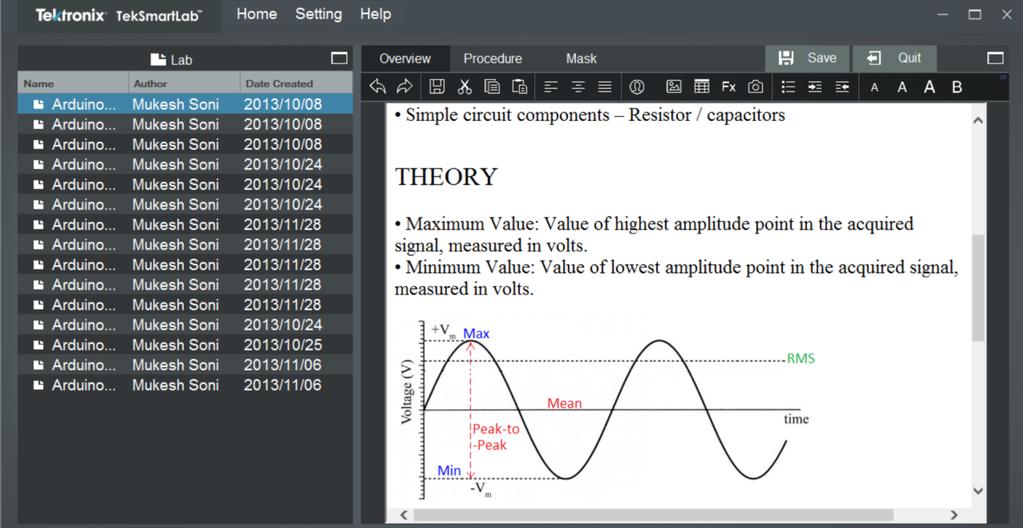Open the Setting menu

318,14
